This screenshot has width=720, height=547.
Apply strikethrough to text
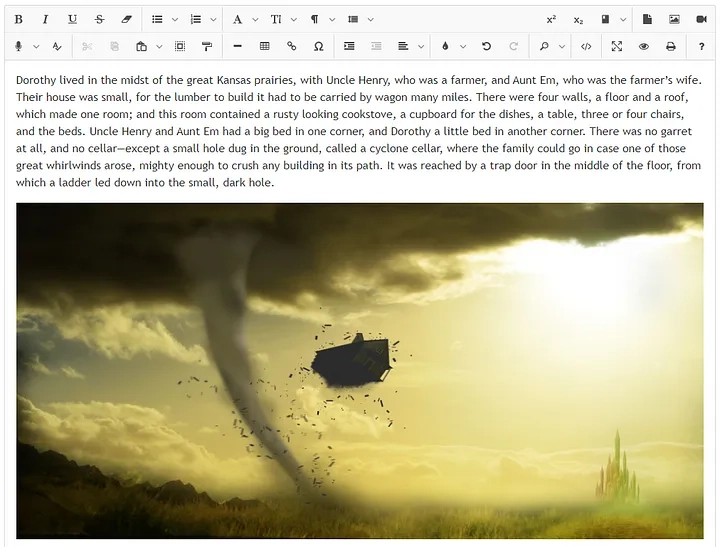[99, 19]
